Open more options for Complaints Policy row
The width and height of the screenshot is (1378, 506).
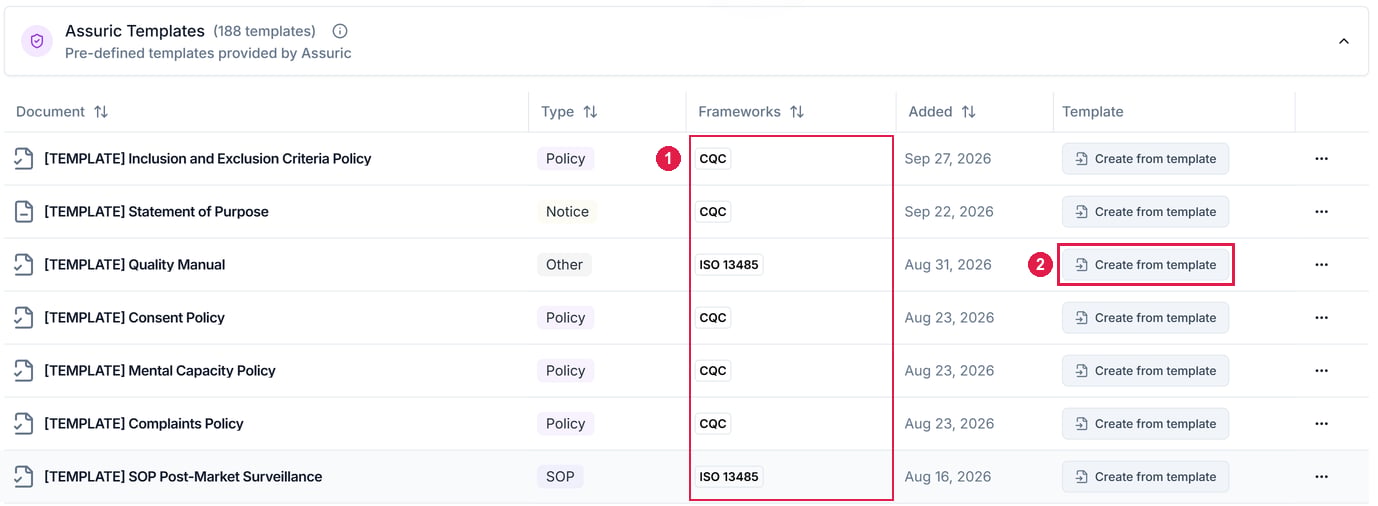click(1321, 424)
